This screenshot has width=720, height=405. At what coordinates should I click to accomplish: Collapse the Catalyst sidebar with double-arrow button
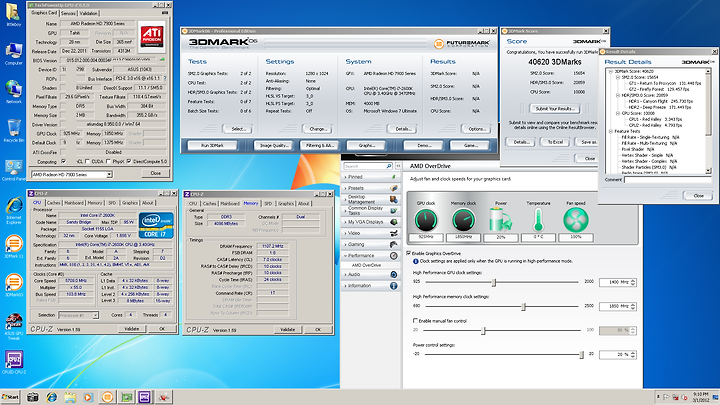pyautogui.click(x=398, y=166)
